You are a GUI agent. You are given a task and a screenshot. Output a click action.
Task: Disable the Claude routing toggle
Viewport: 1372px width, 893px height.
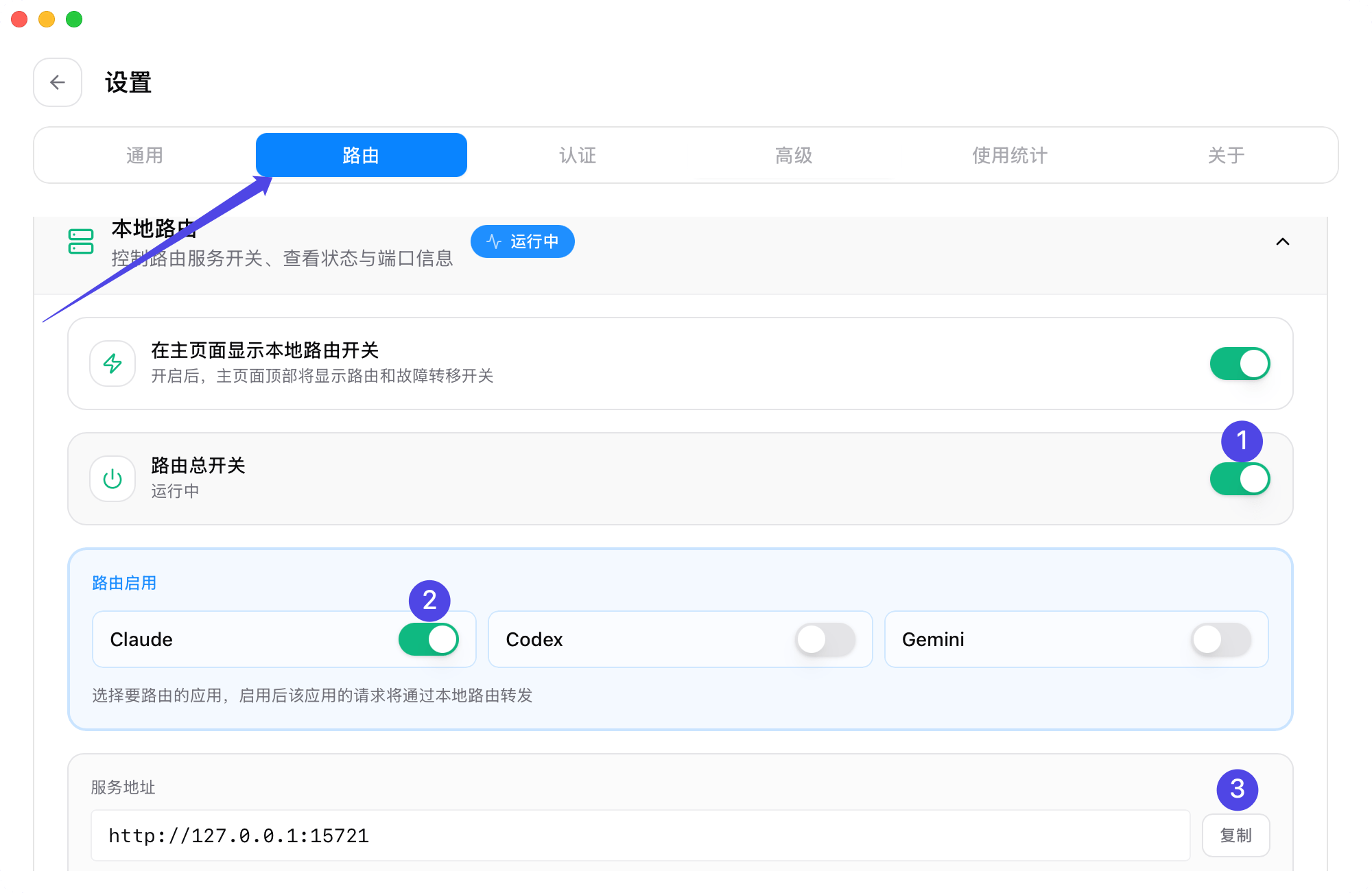click(429, 639)
